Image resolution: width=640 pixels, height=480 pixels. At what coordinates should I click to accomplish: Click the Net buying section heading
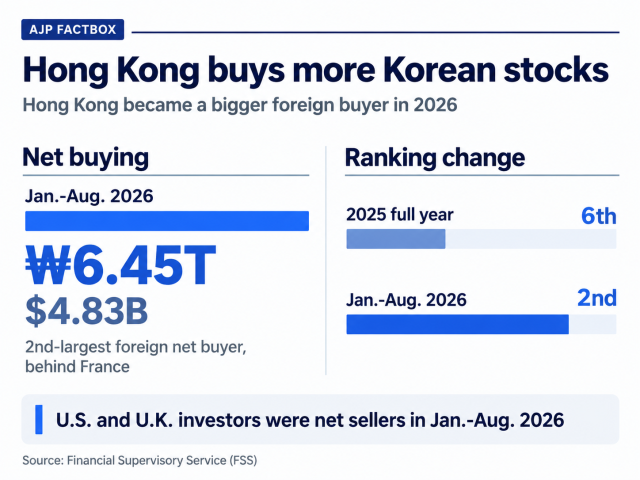click(86, 158)
